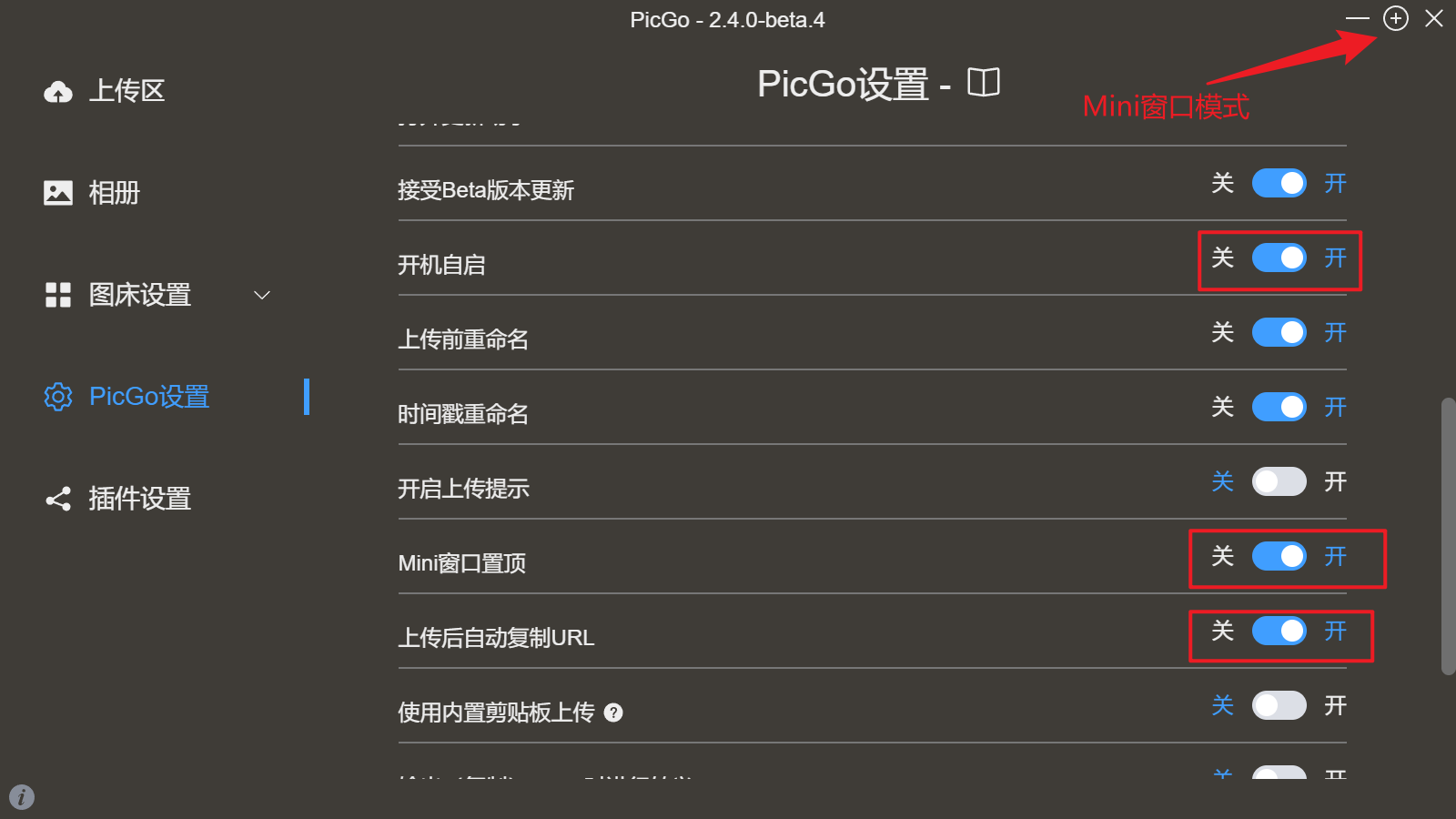Viewport: 1456px width, 819px height.
Task: Disable the 上传前重命名 switch
Action: (1279, 332)
